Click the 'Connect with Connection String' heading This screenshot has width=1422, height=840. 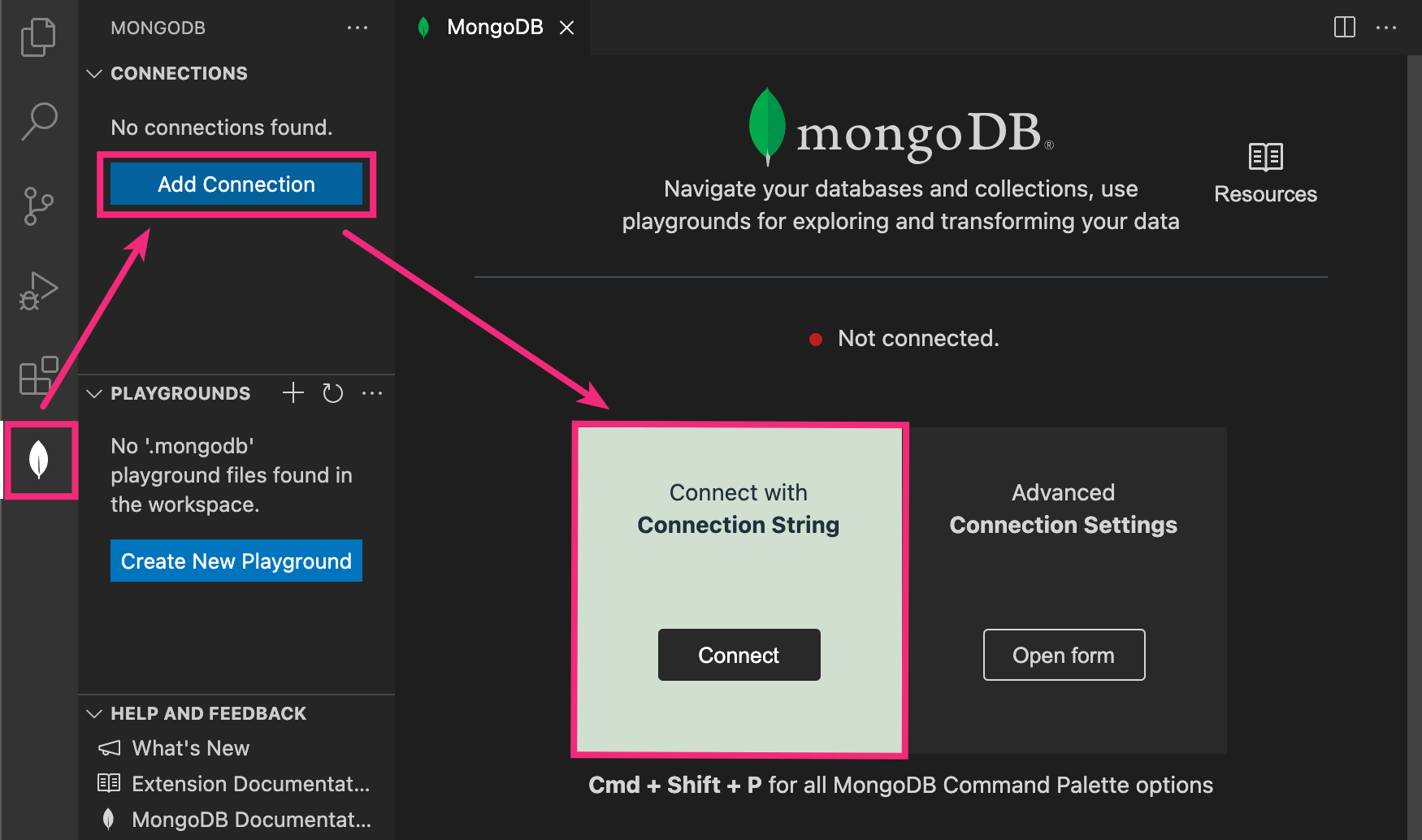click(x=739, y=509)
